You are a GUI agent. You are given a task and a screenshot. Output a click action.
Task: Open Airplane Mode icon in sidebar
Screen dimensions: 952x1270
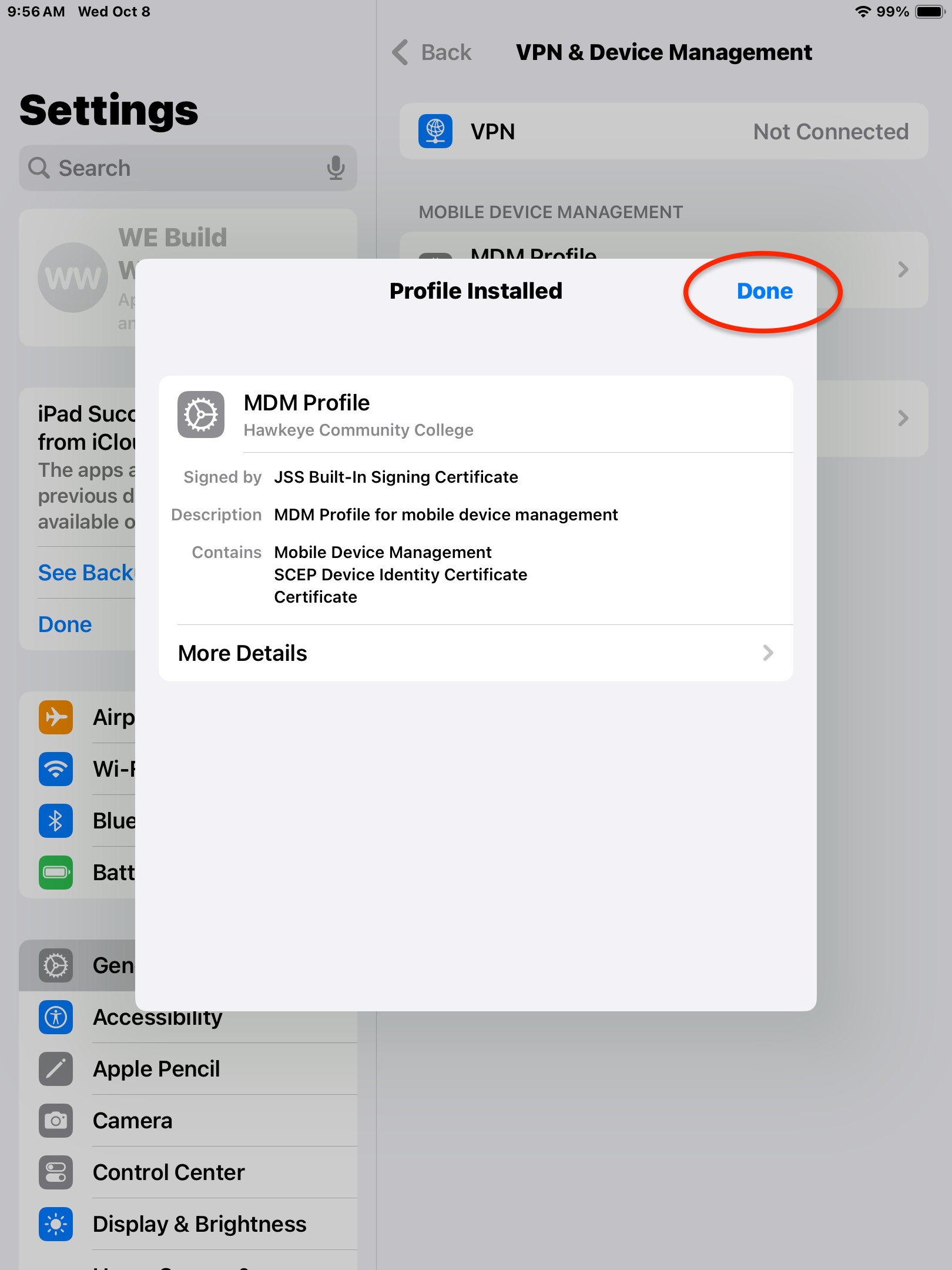pyautogui.click(x=56, y=717)
